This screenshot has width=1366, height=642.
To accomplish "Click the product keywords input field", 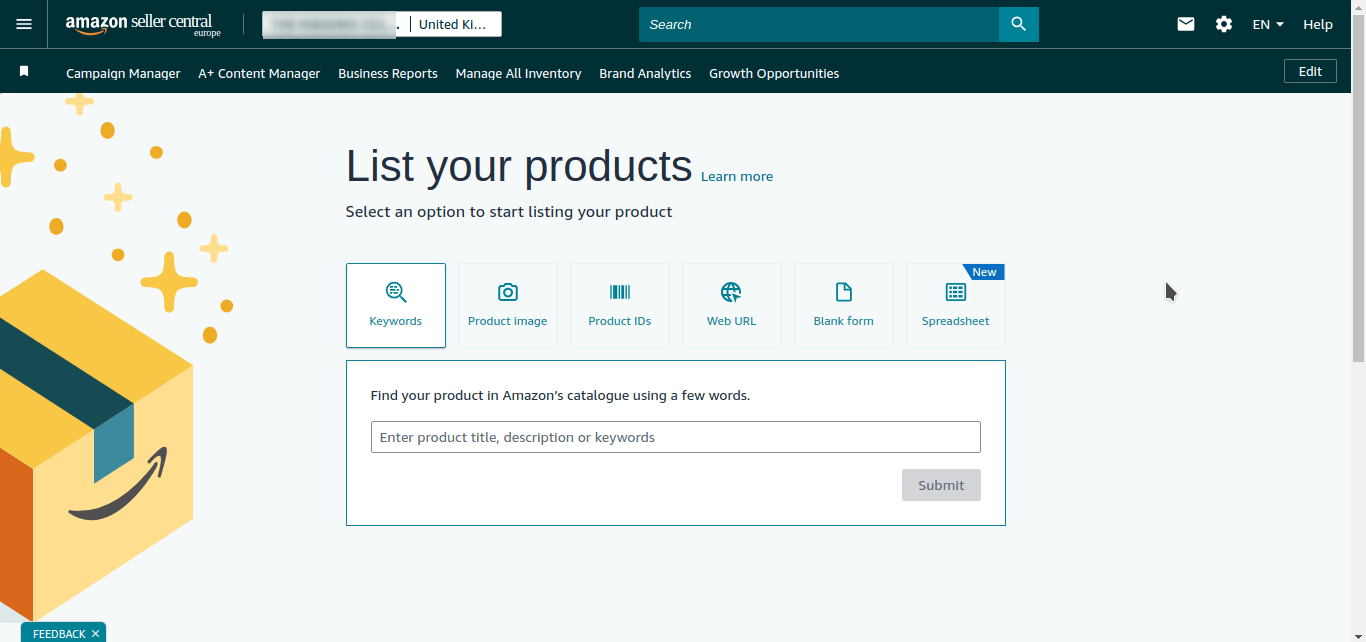I will 676,437.
